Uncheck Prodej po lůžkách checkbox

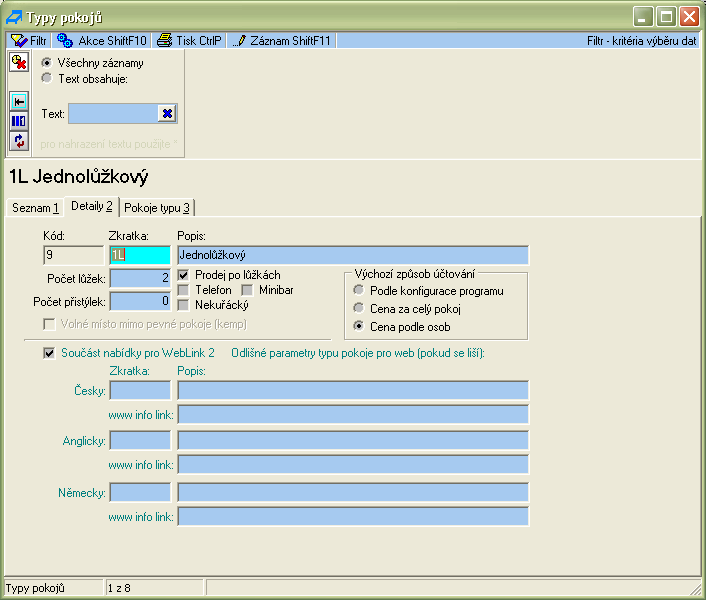pyautogui.click(x=183, y=275)
